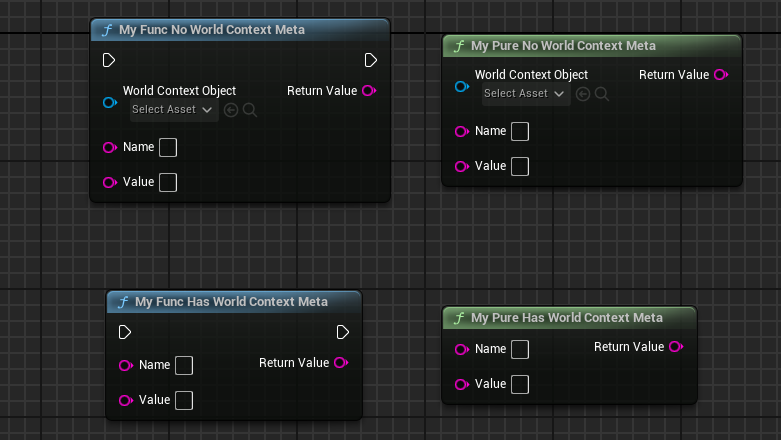Open Select Asset dropdown in My Func No World Context Meta

(174, 109)
